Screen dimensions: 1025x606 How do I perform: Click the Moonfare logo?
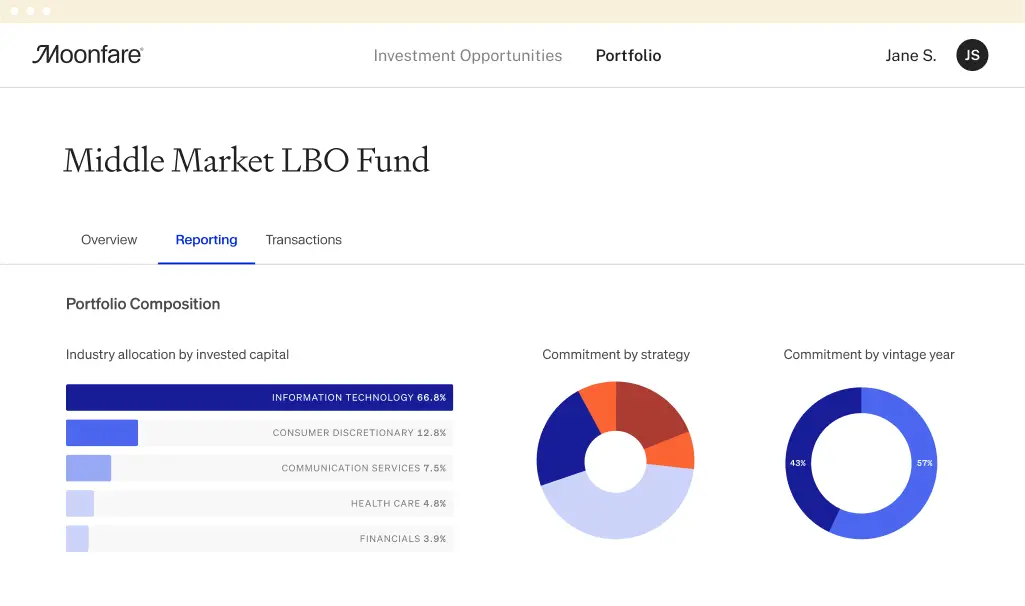click(88, 54)
